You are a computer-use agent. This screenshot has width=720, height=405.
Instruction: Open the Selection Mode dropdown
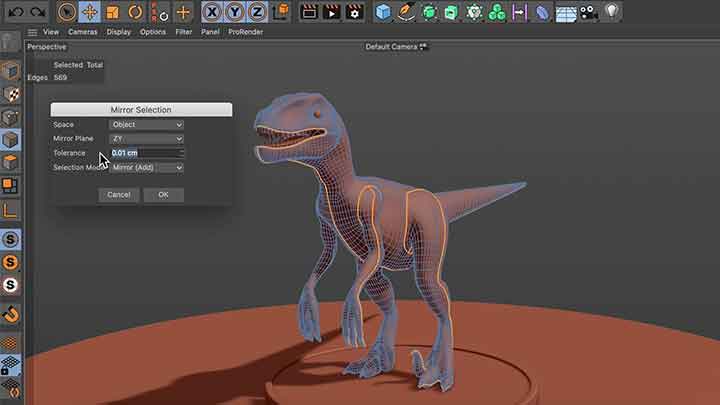(146, 168)
